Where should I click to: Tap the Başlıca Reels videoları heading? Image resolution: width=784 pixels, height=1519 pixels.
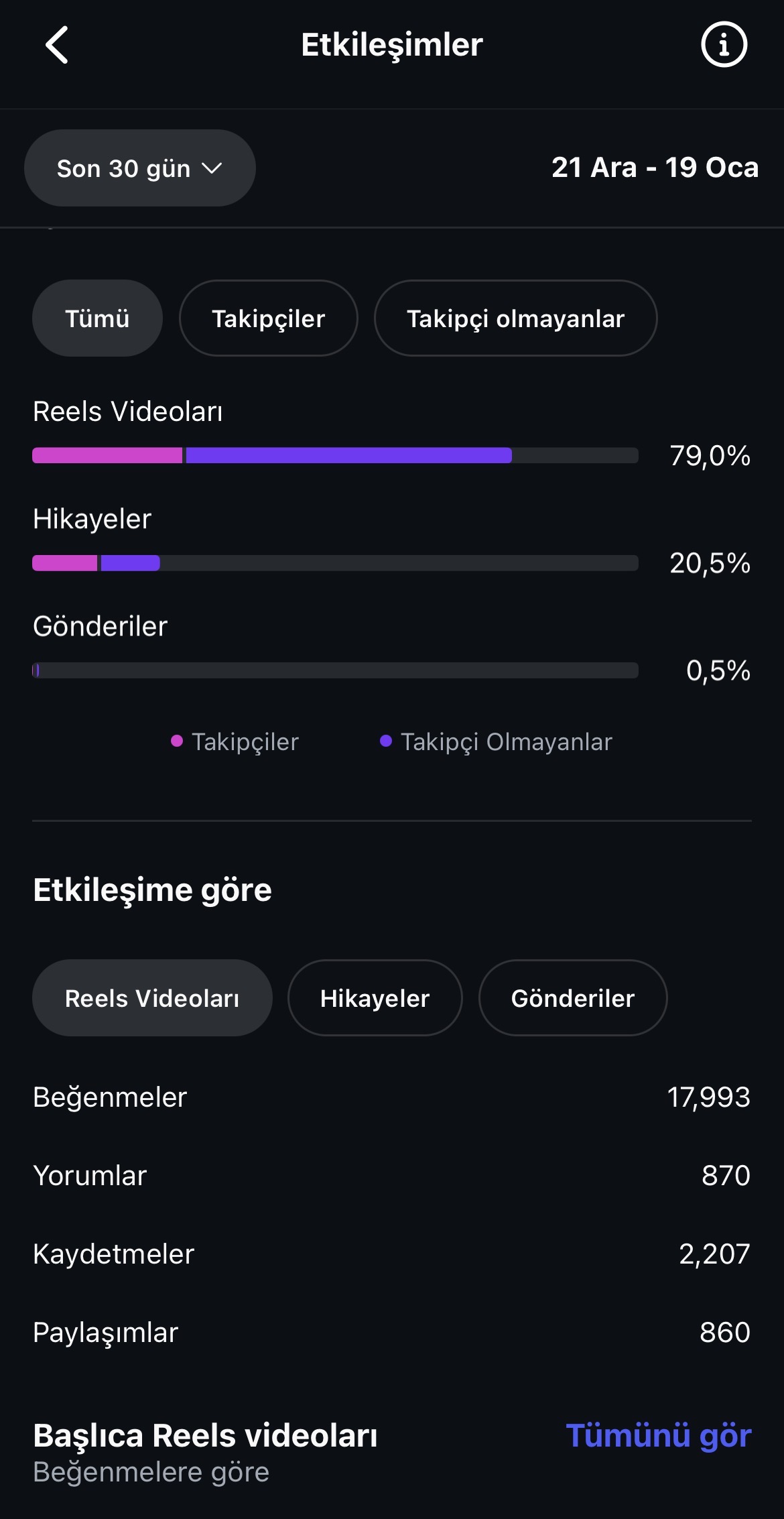[205, 1436]
